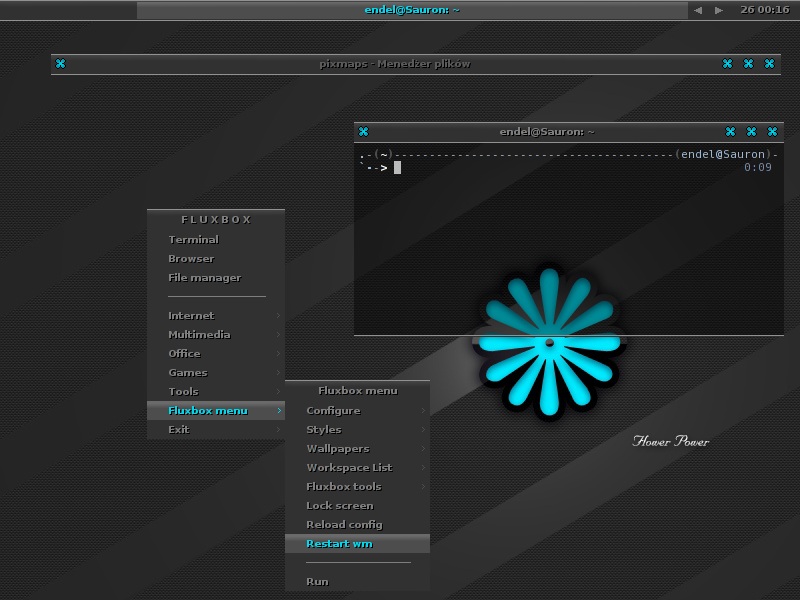Viewport: 800px width, 600px height.
Task: Open the Wallpapers submenu
Action: [x=357, y=448]
